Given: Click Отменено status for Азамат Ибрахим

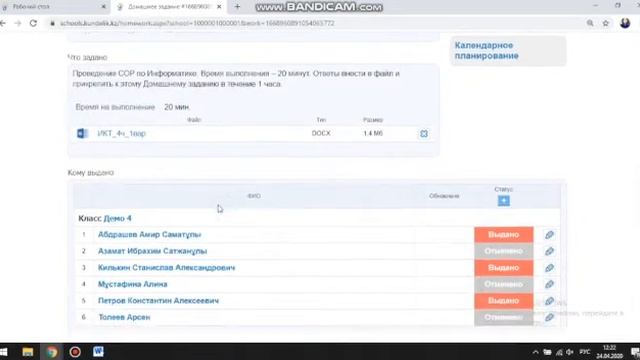Looking at the screenshot, I should [x=504, y=251].
